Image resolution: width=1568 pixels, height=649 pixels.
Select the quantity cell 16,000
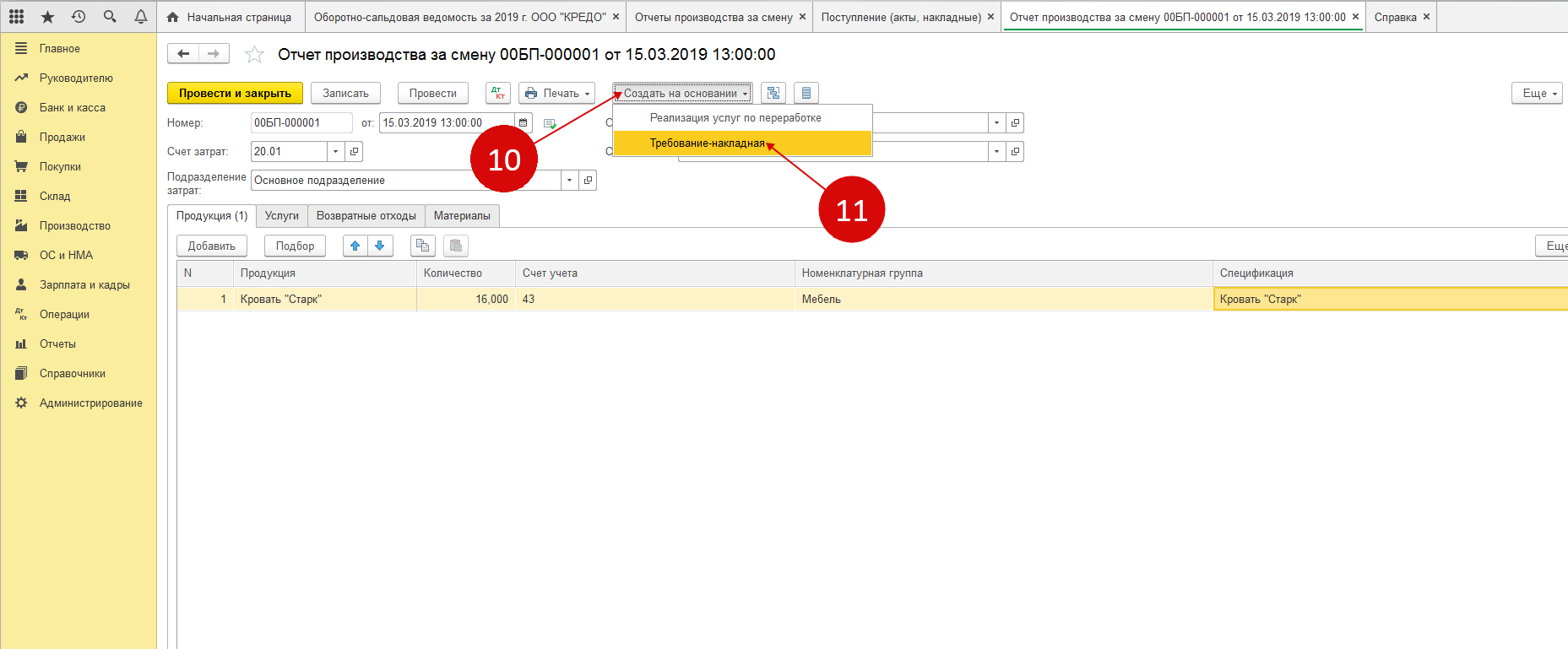[466, 300]
